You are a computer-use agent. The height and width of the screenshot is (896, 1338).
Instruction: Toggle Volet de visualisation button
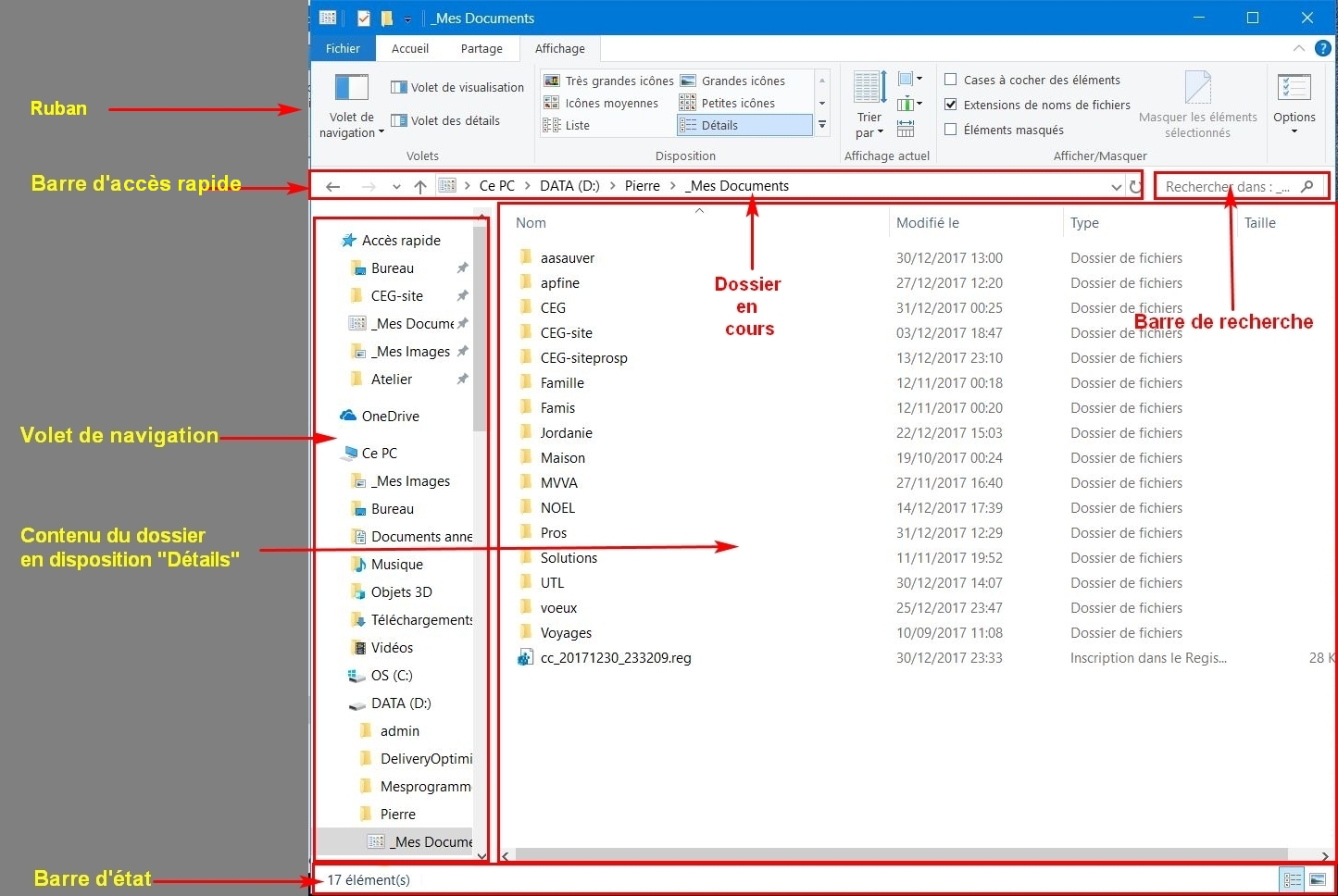[457, 87]
